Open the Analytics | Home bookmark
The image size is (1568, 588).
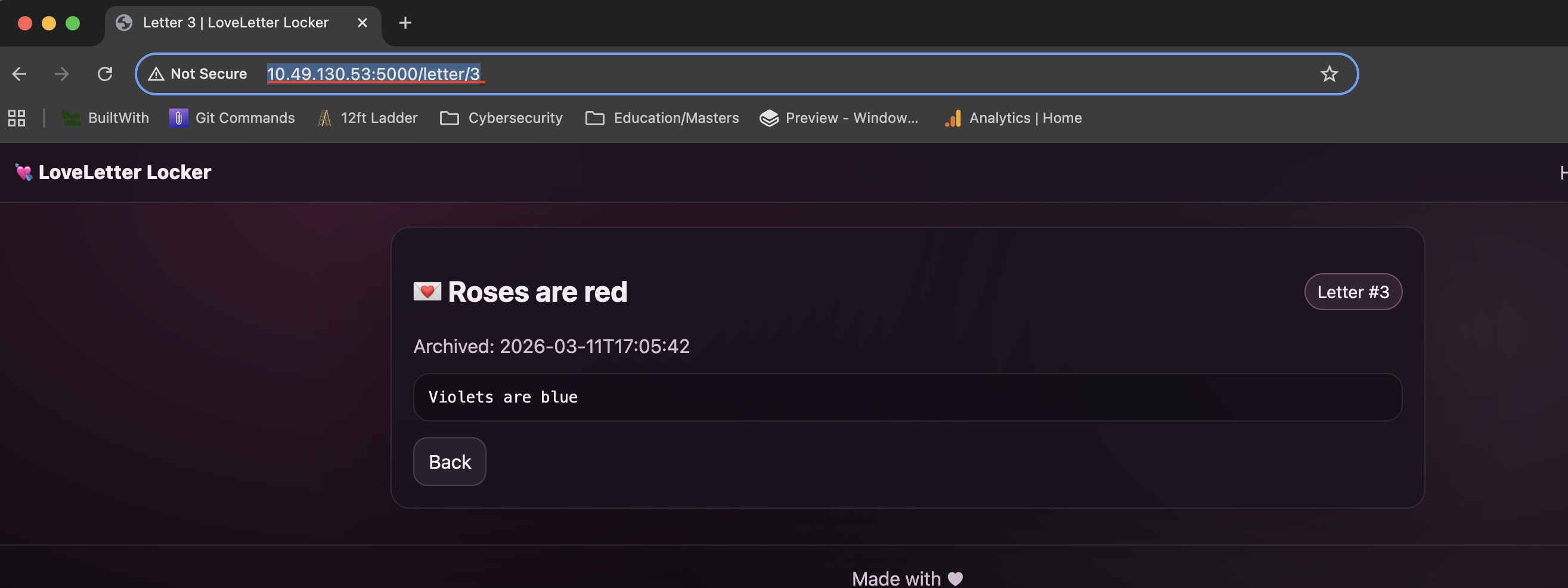(1012, 117)
